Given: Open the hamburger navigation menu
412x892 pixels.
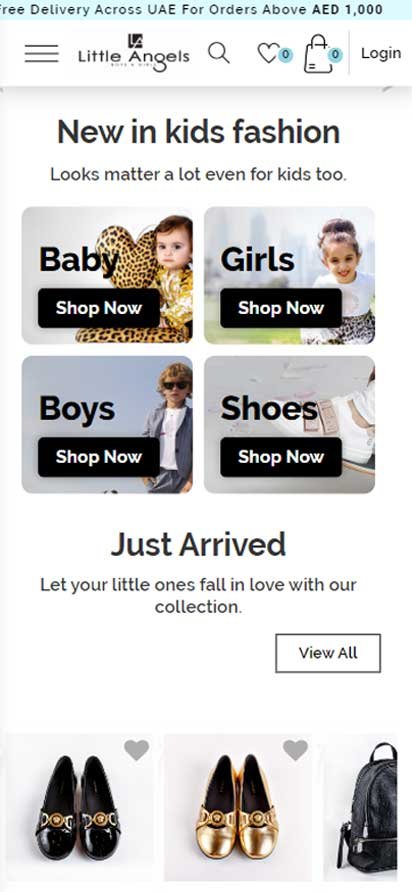Looking at the screenshot, I should [42, 53].
